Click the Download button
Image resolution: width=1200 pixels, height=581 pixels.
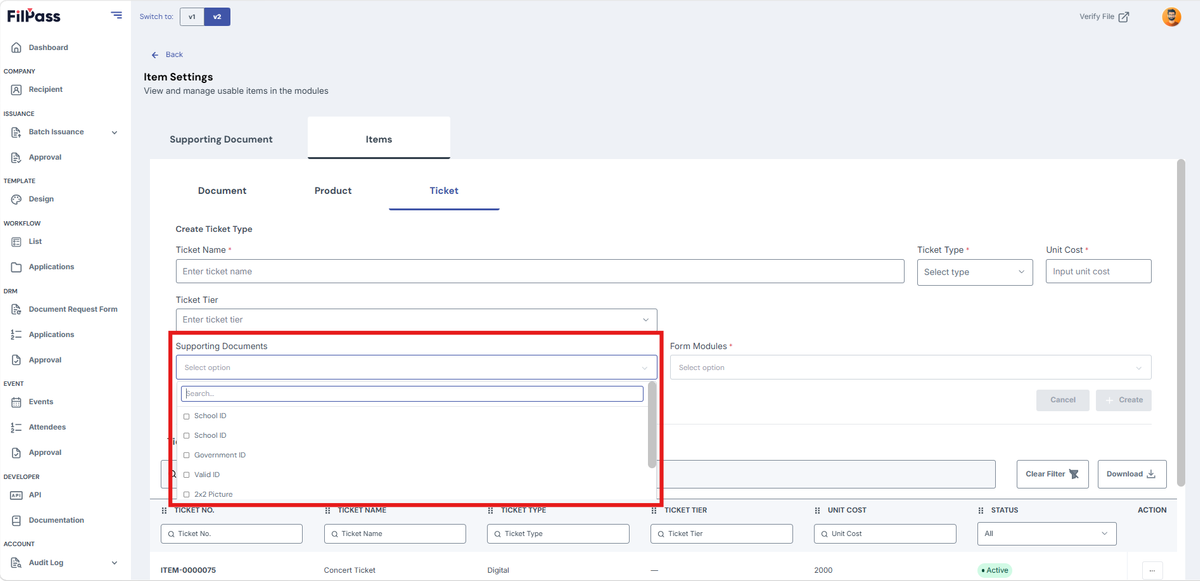coord(1132,474)
